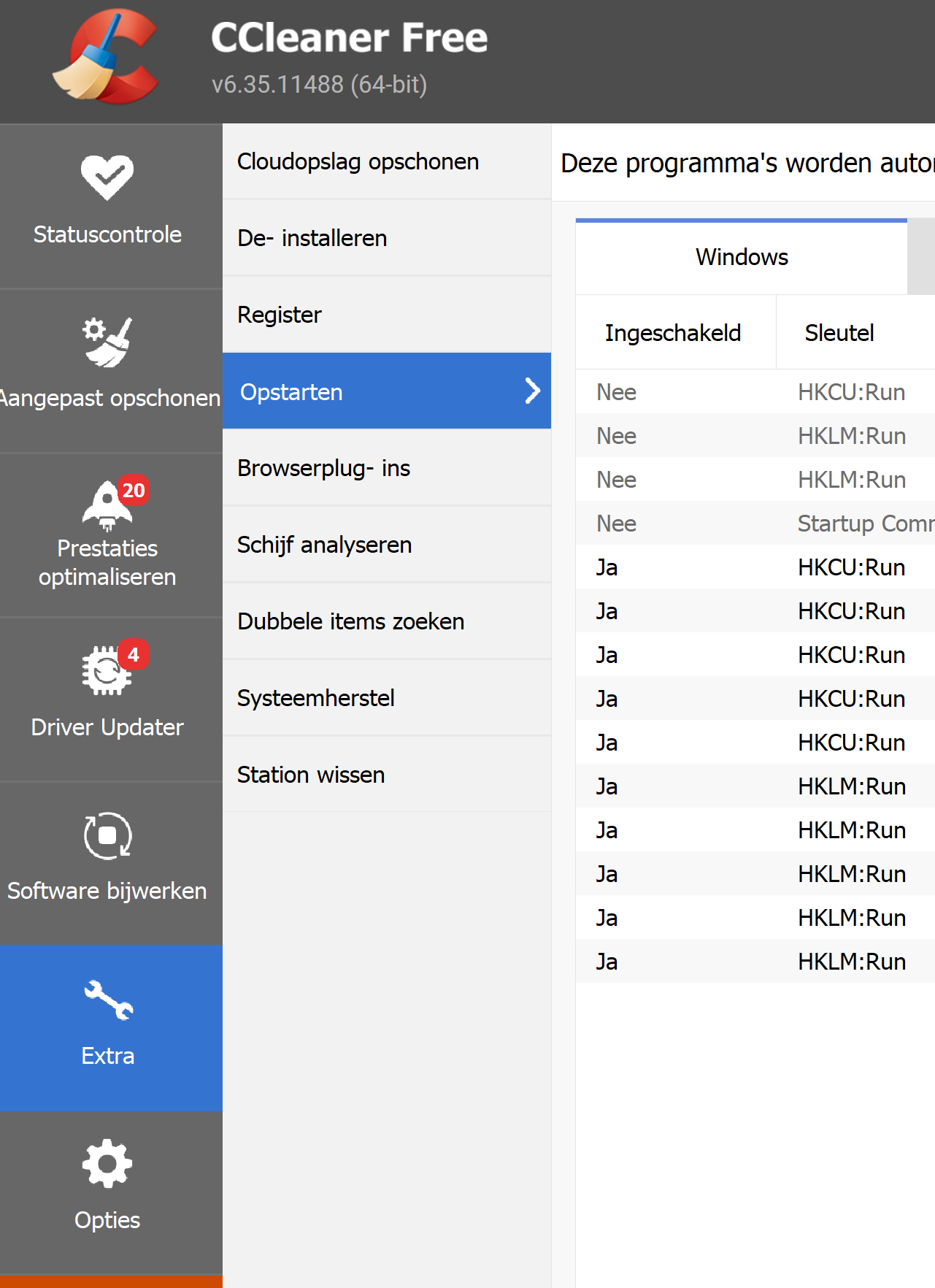Click the CCleaner broom logo
Screen dimensions: 935x1288
tap(106, 57)
